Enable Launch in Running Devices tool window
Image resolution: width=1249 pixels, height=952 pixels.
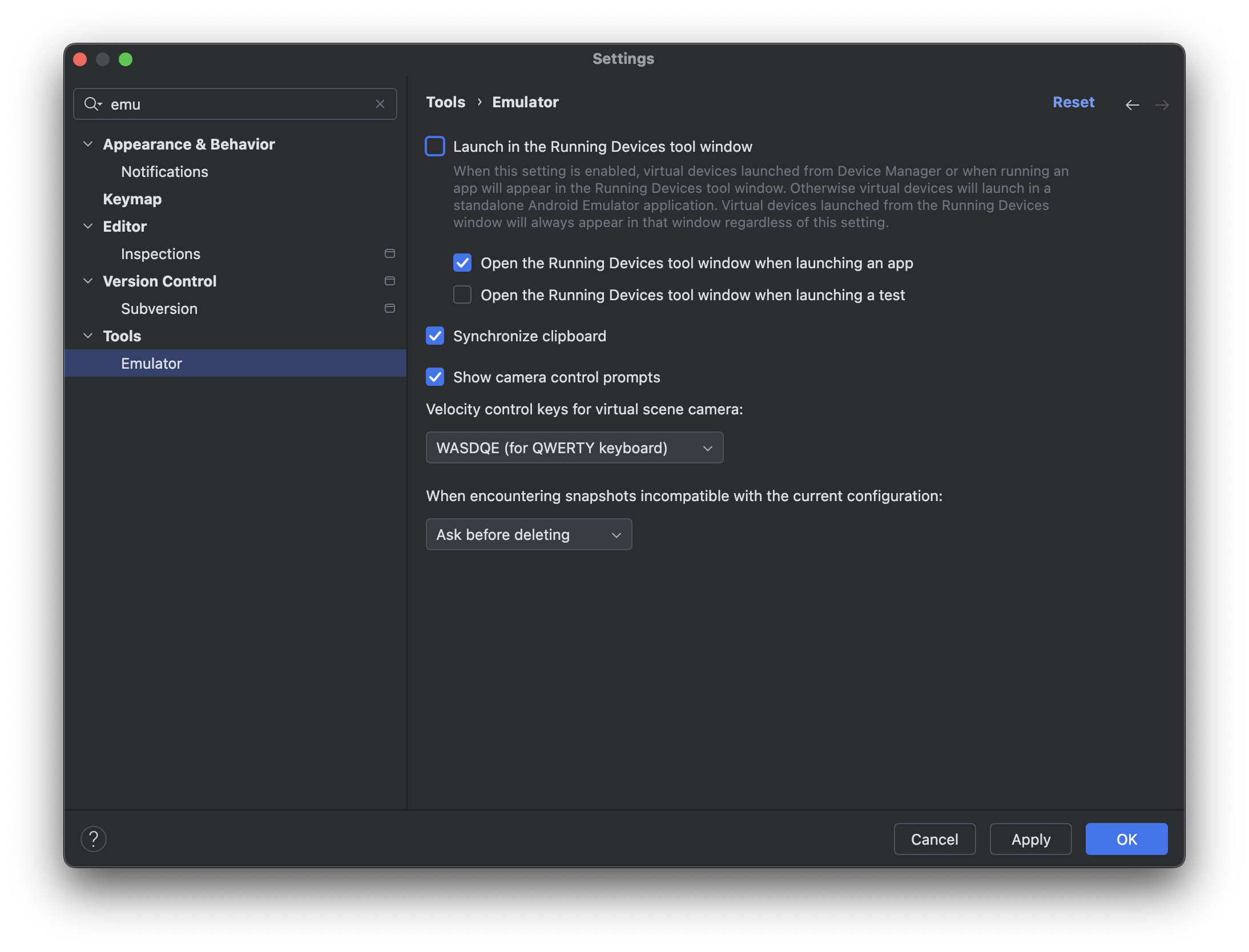tap(435, 147)
